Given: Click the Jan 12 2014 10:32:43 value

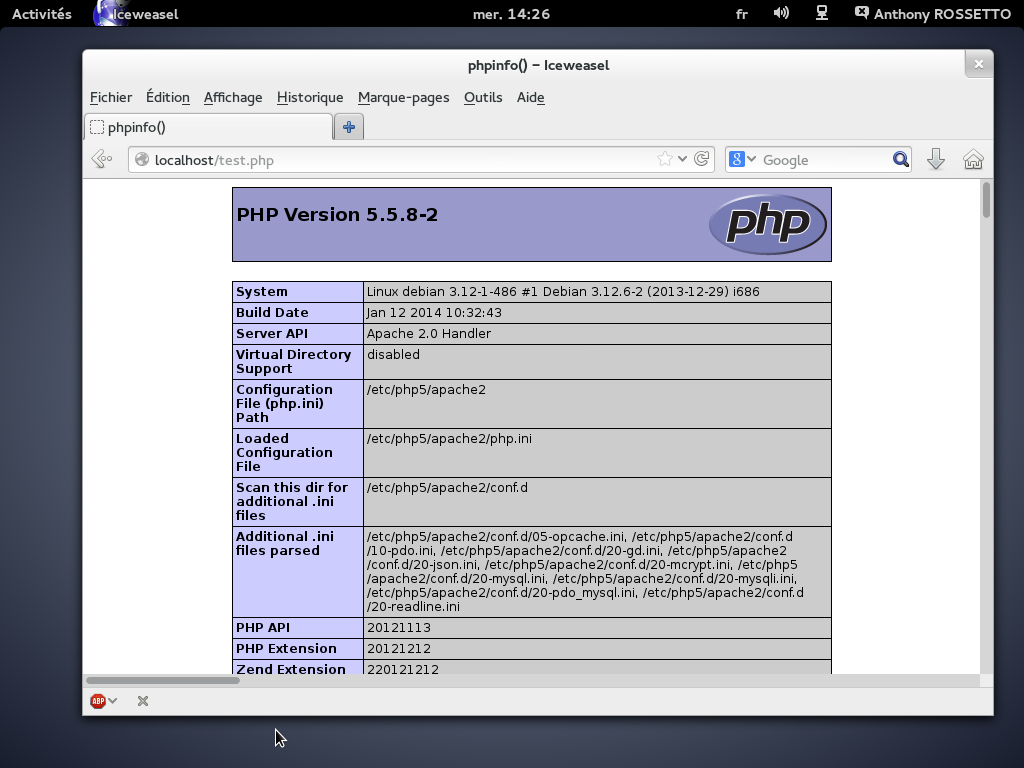Looking at the screenshot, I should 434,312.
